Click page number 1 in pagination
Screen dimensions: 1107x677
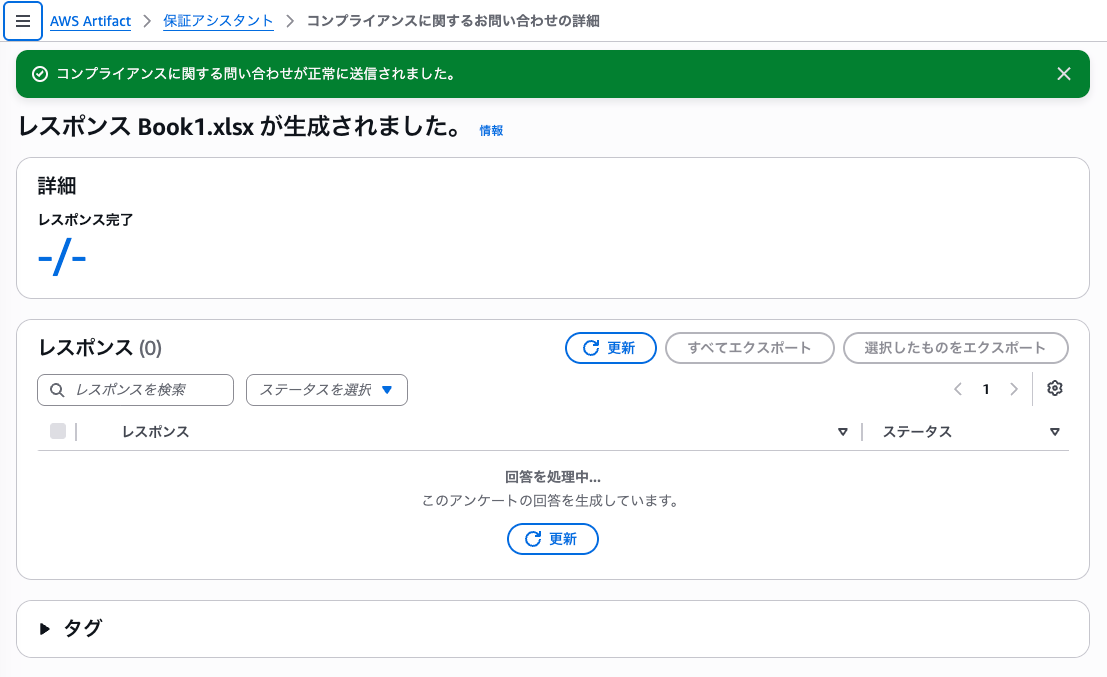pyautogui.click(x=986, y=389)
